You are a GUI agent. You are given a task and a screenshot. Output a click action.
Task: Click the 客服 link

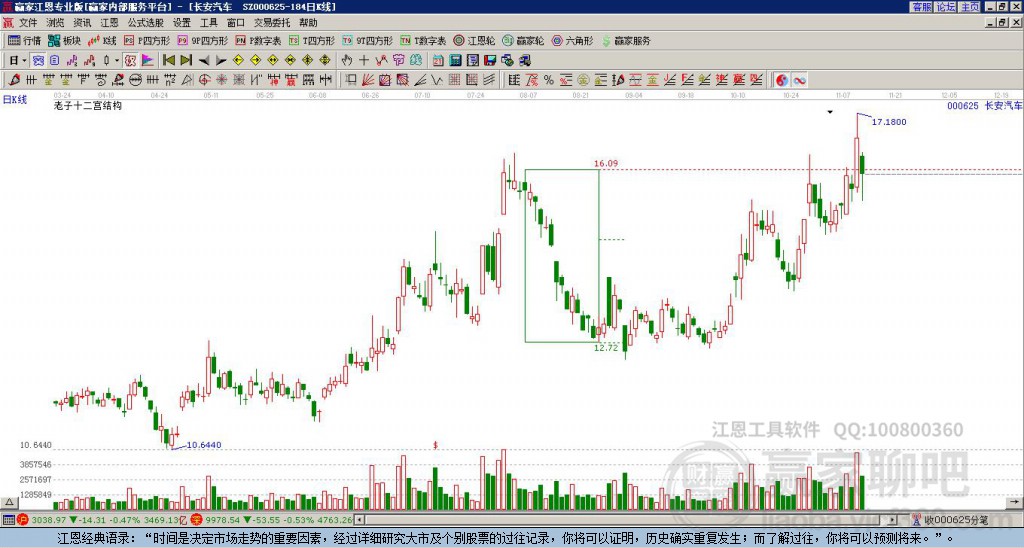coord(921,7)
